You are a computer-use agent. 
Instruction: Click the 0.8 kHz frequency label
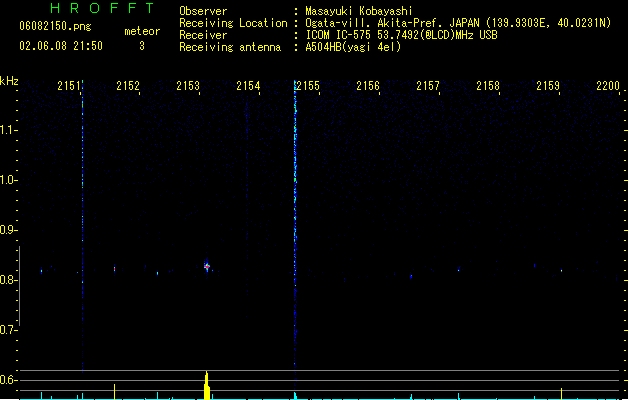point(8,280)
